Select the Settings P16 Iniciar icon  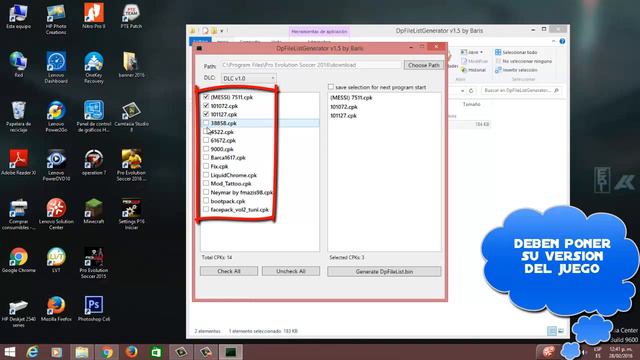131,214
